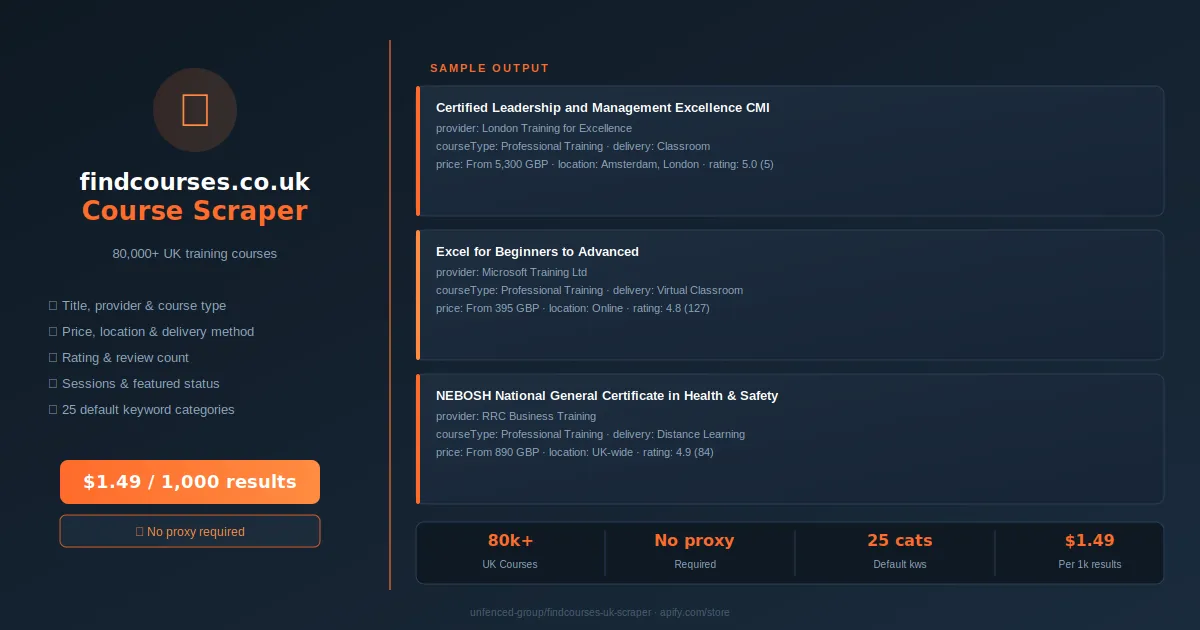Click the 80,000+ UK training courses subtitle
The width and height of the screenshot is (1200, 630).
point(195,254)
